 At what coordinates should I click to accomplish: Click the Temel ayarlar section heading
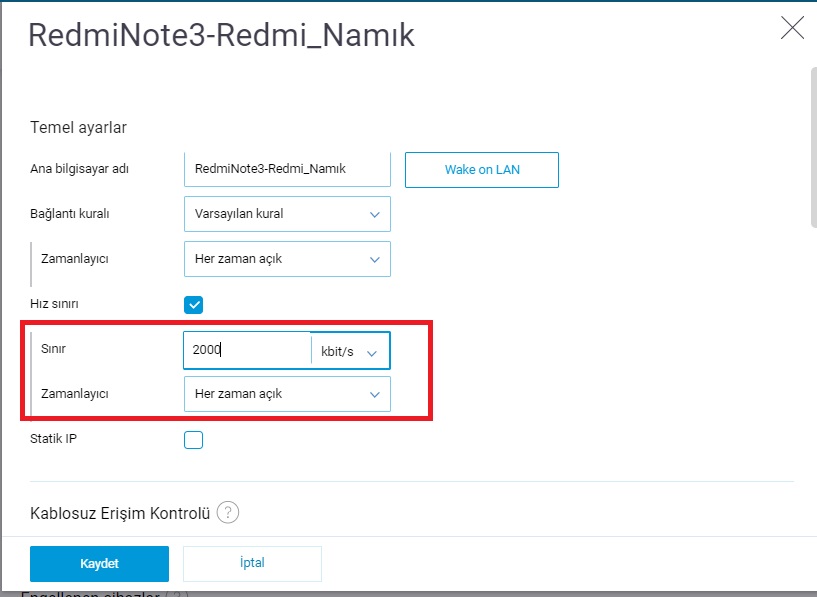tap(78, 128)
